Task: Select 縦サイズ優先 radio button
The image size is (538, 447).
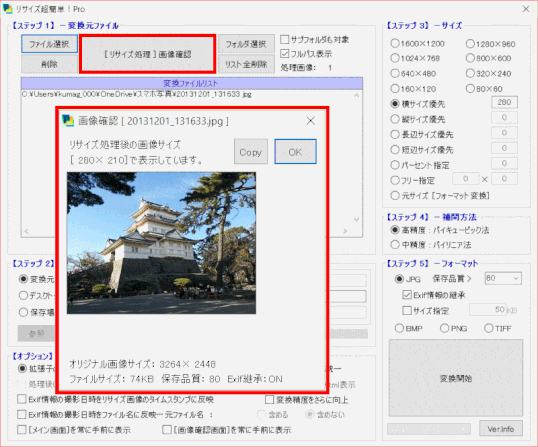Action: pyautogui.click(x=395, y=119)
